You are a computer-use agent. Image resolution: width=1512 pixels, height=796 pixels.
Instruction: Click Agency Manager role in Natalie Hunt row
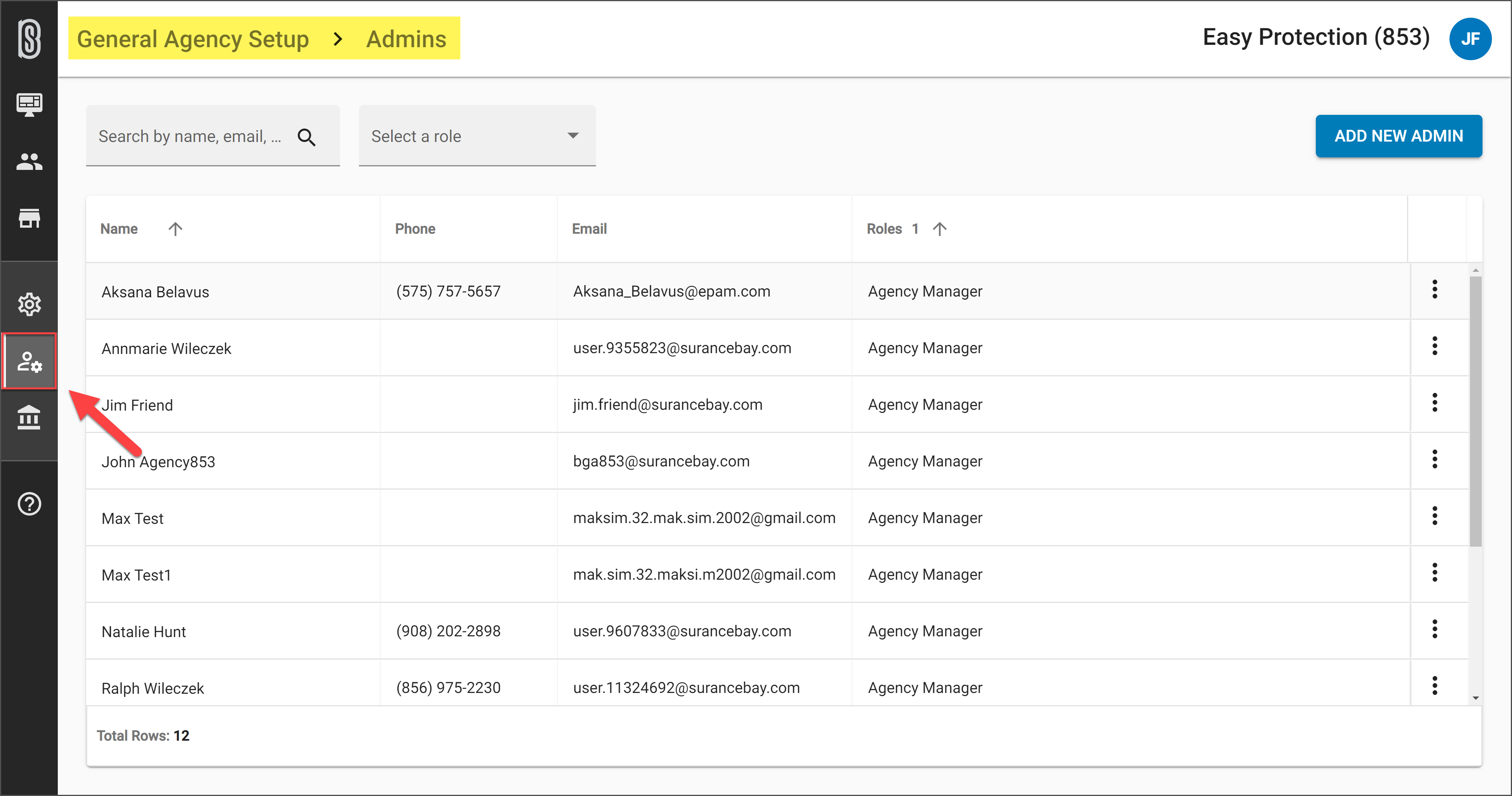(x=925, y=632)
